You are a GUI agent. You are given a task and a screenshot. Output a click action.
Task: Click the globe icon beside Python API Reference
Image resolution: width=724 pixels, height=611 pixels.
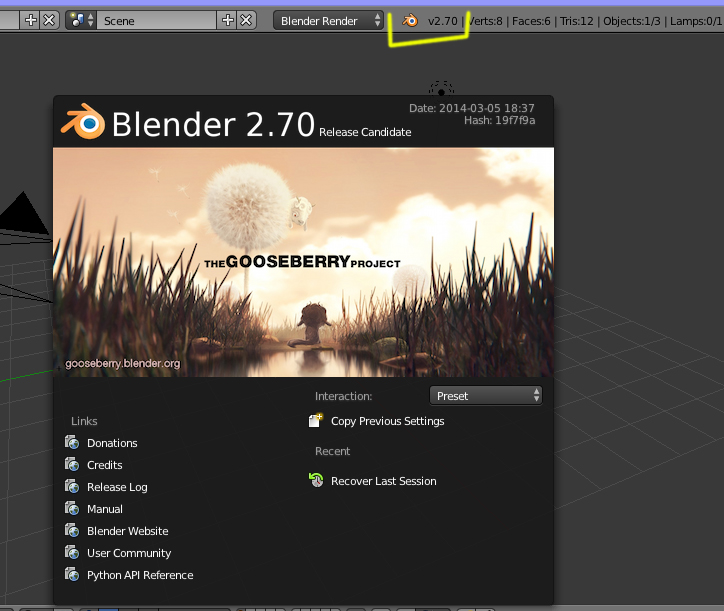click(x=72, y=575)
